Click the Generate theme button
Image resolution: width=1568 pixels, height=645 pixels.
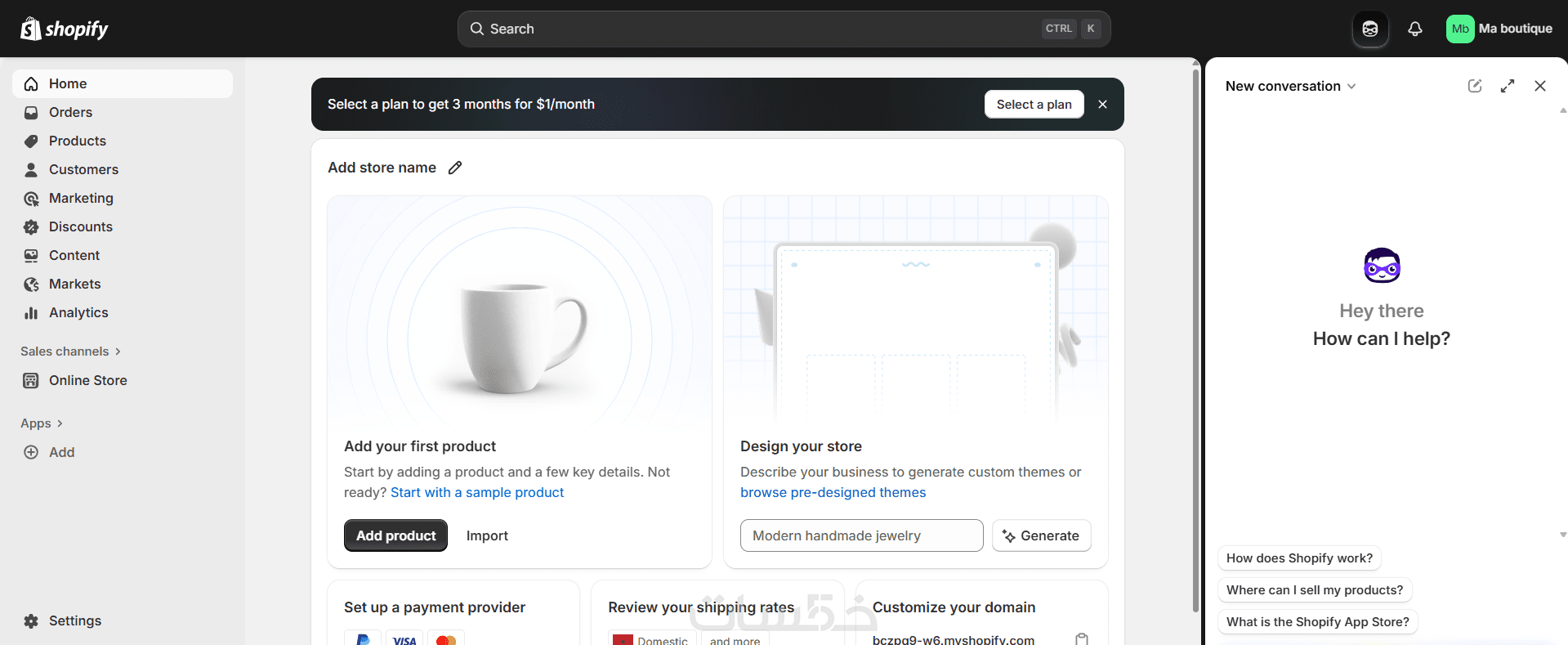pos(1041,536)
